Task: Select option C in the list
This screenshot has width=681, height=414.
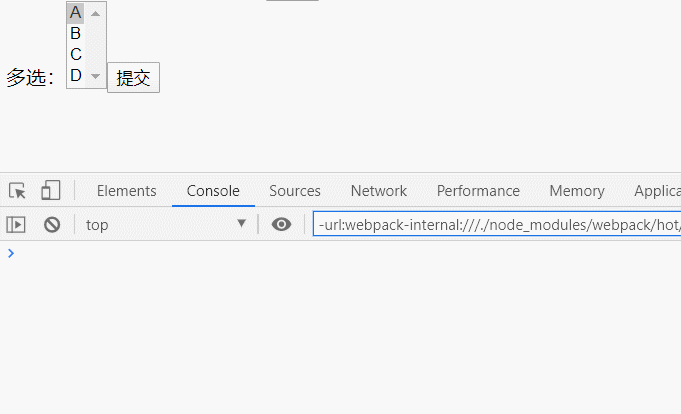Action: (76, 54)
